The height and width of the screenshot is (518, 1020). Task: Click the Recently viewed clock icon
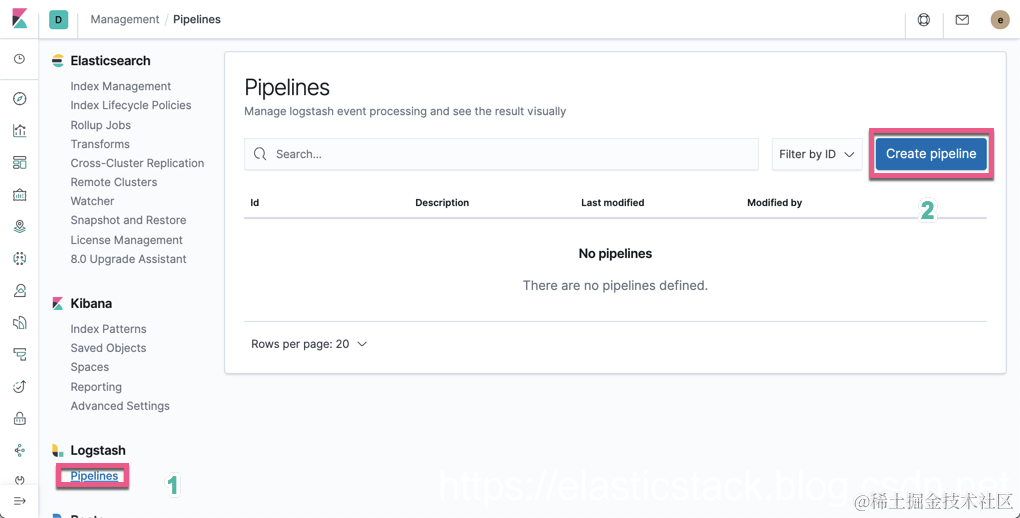[x=19, y=59]
